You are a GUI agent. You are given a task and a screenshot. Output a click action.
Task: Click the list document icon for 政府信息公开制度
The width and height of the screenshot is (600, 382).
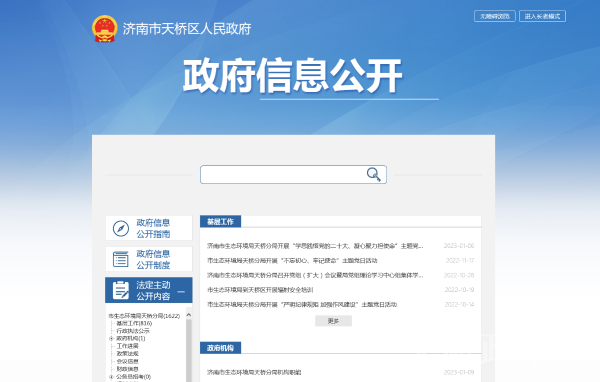point(121,259)
